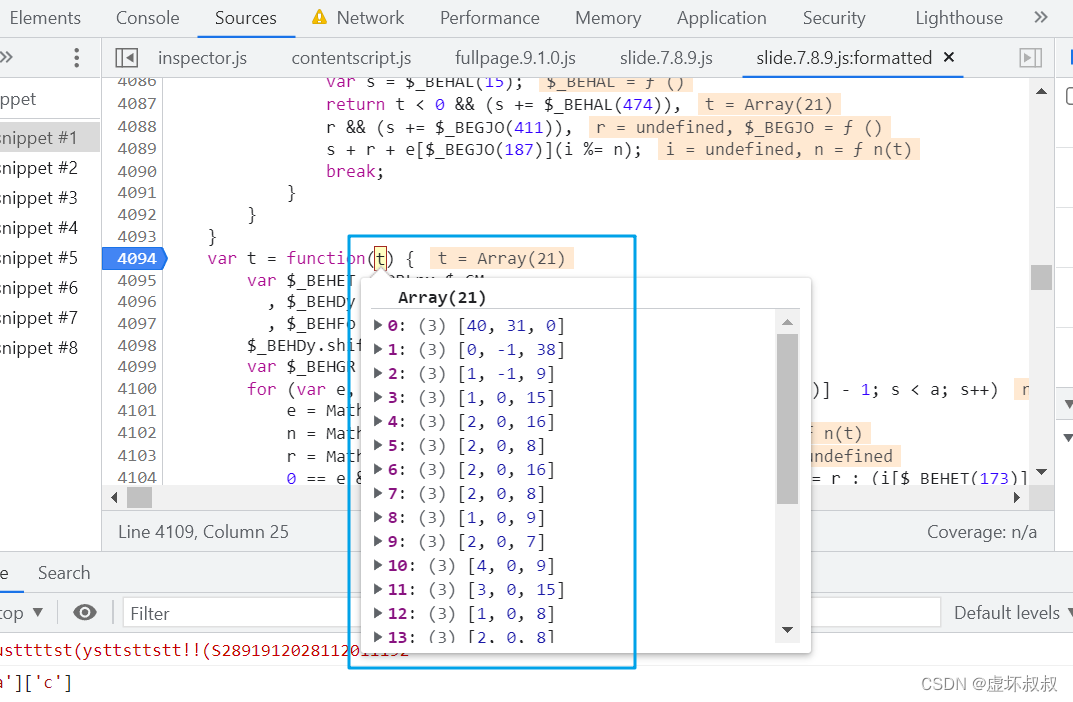
Task: Click editor horizontal scrollbar left arrow
Action: [114, 497]
